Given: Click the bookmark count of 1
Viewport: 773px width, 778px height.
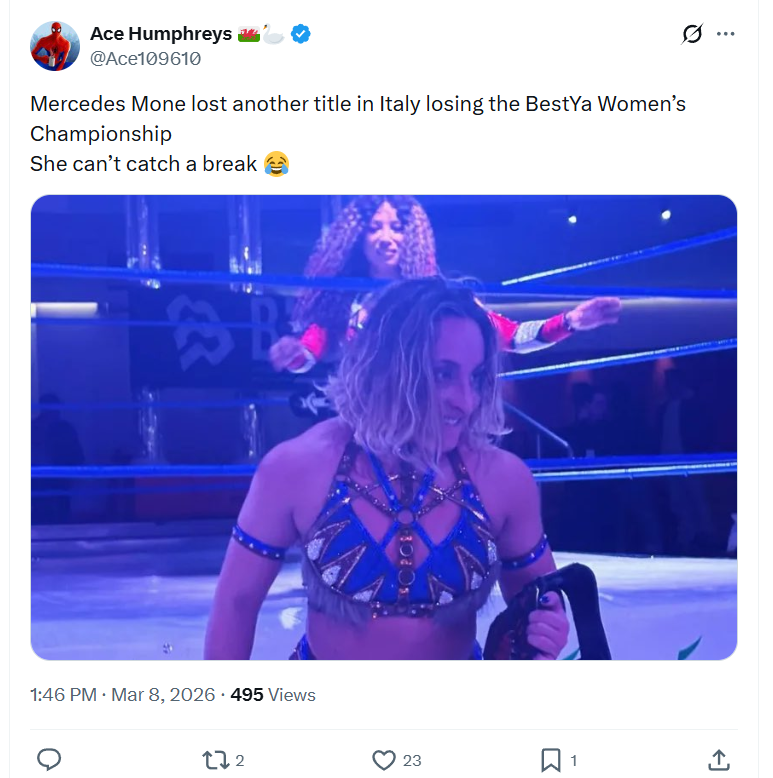Looking at the screenshot, I should [574, 761].
